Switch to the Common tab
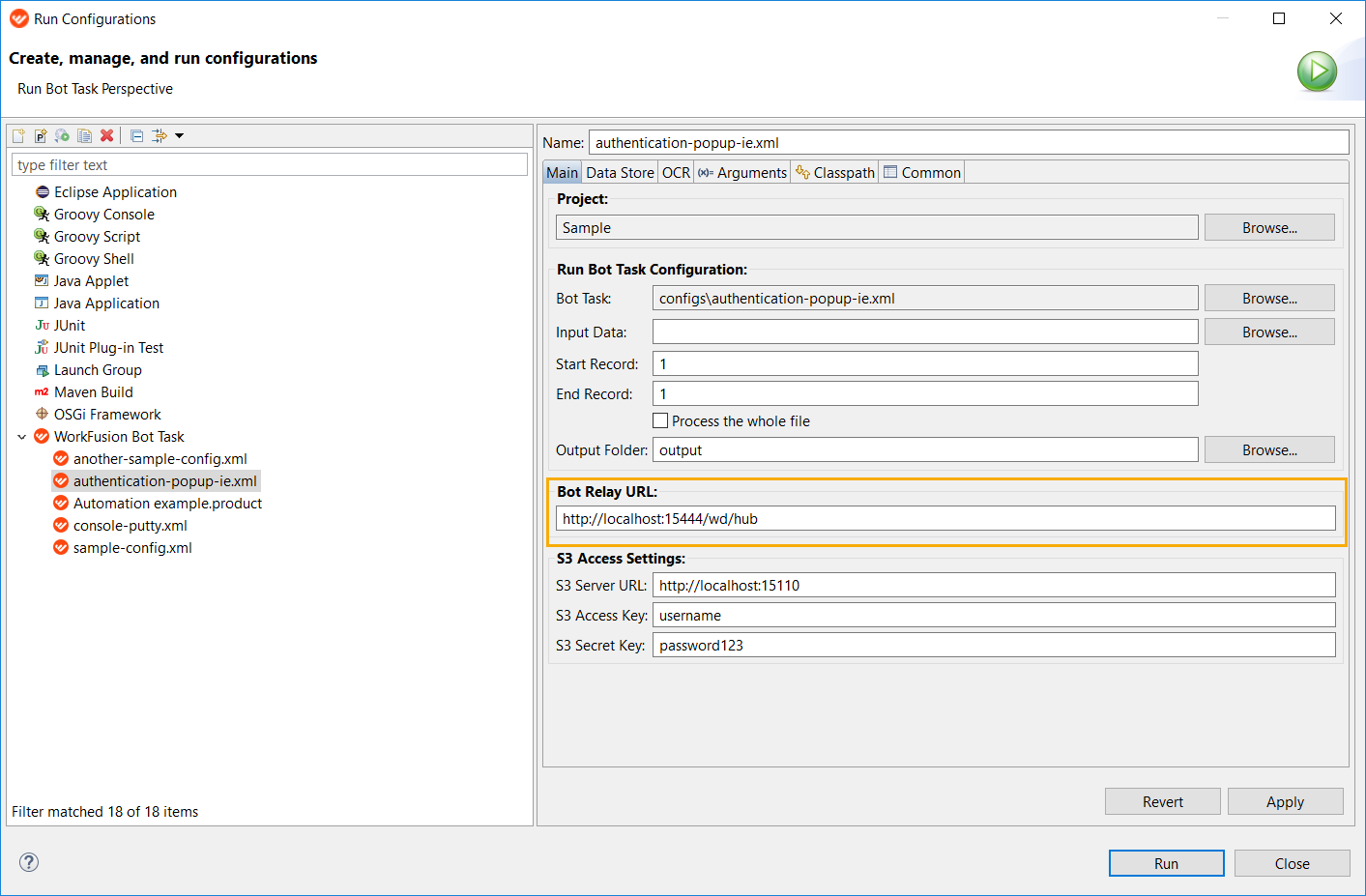1366x896 pixels. click(922, 173)
